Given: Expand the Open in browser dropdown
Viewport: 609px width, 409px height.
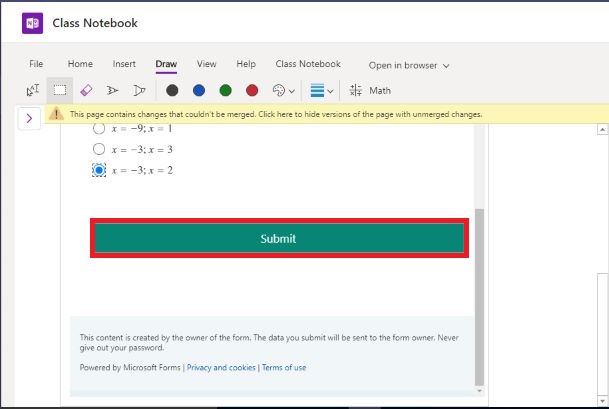Looking at the screenshot, I should tap(409, 66).
